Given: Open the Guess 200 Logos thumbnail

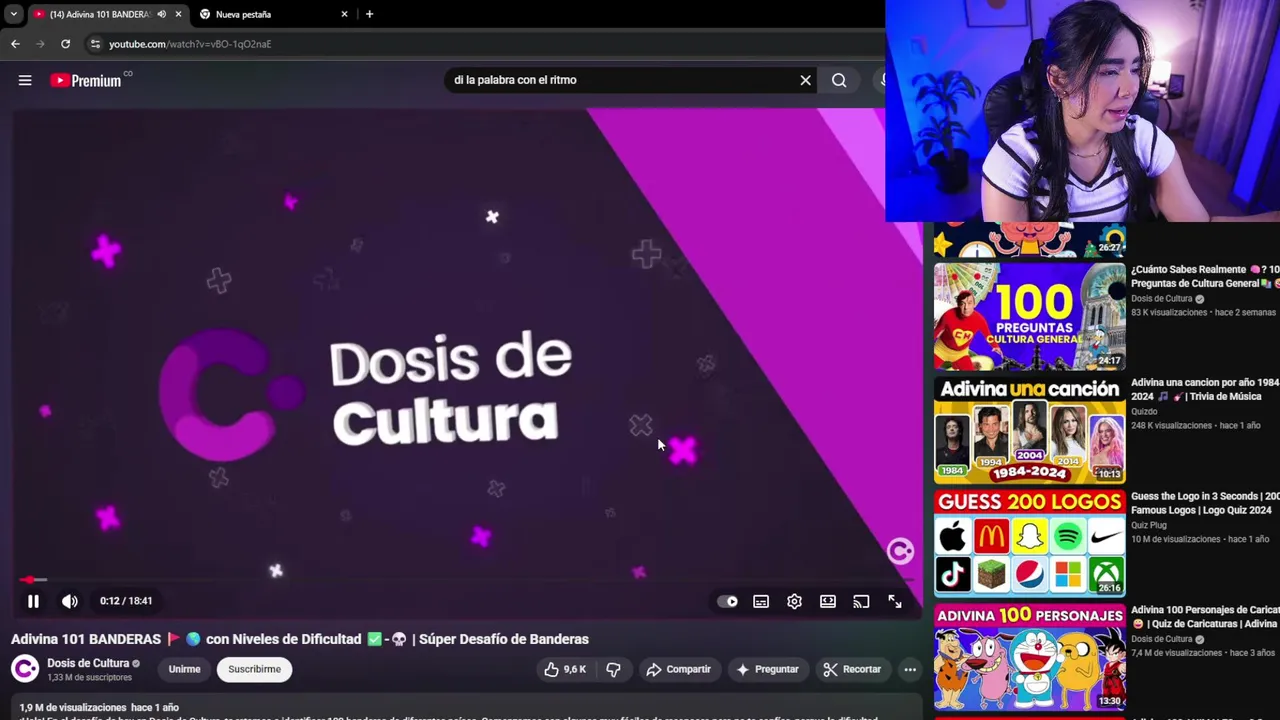Looking at the screenshot, I should point(1029,543).
